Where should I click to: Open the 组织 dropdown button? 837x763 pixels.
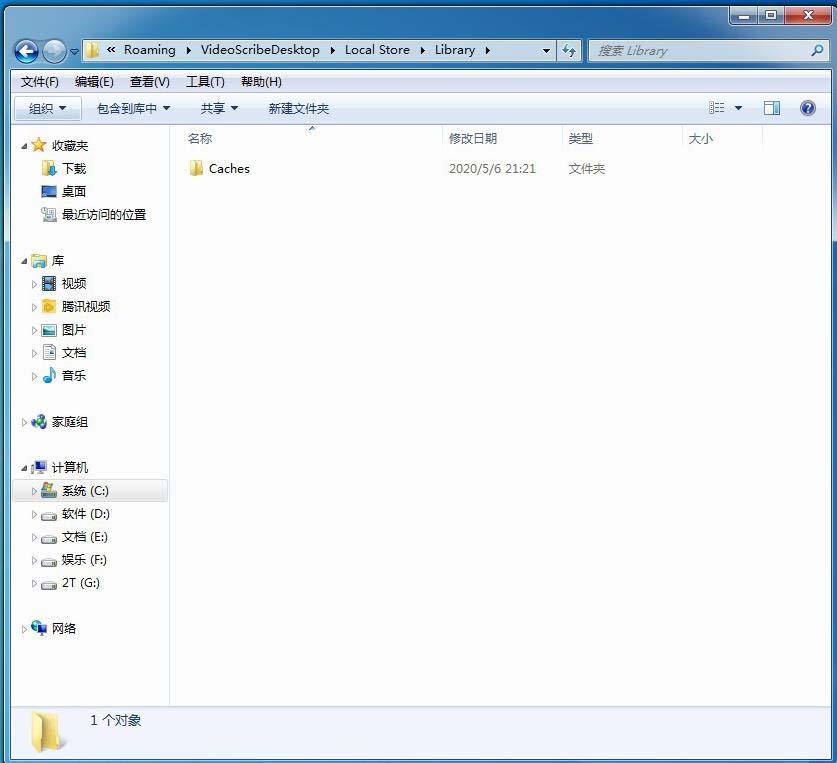[48, 108]
